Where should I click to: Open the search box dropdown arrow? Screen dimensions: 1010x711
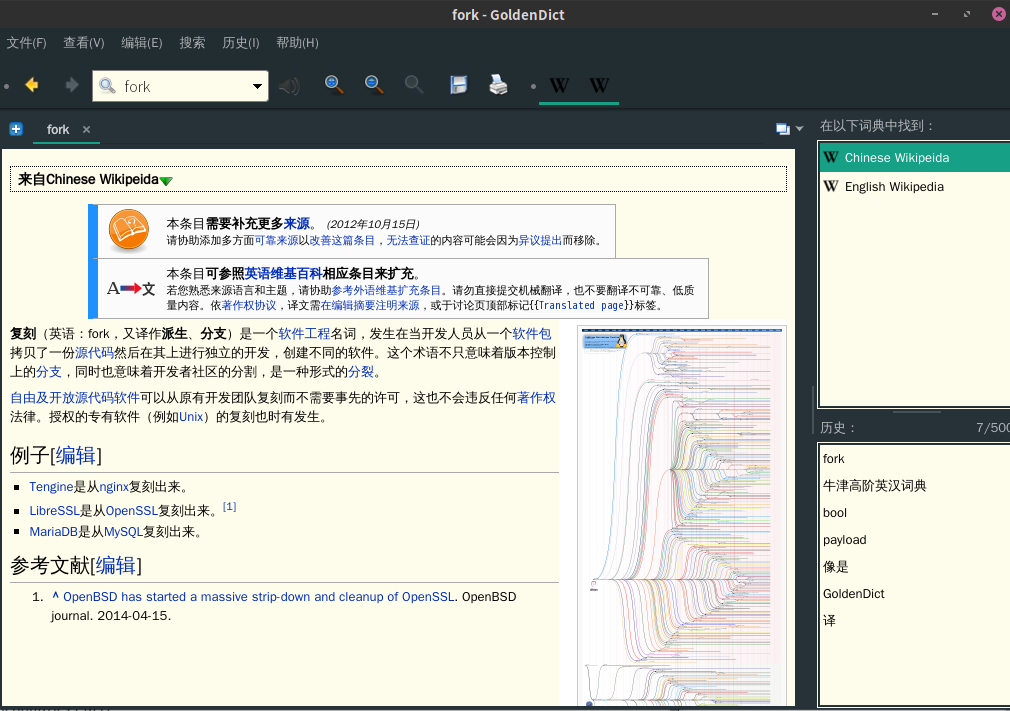point(257,87)
